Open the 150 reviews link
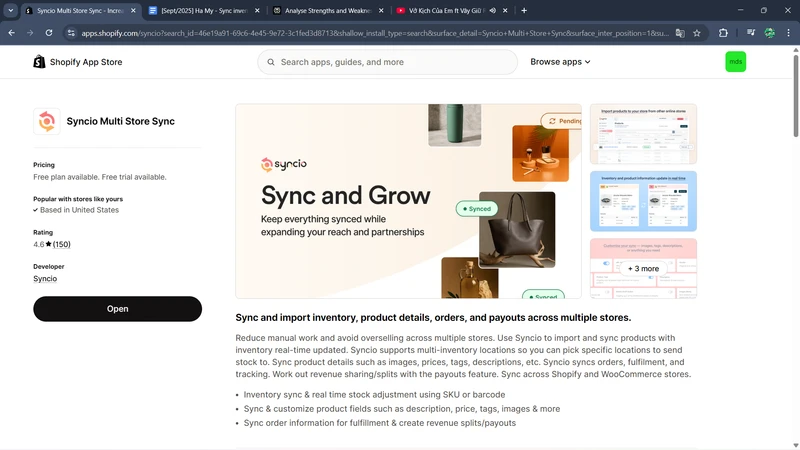 pyautogui.click(x=62, y=244)
